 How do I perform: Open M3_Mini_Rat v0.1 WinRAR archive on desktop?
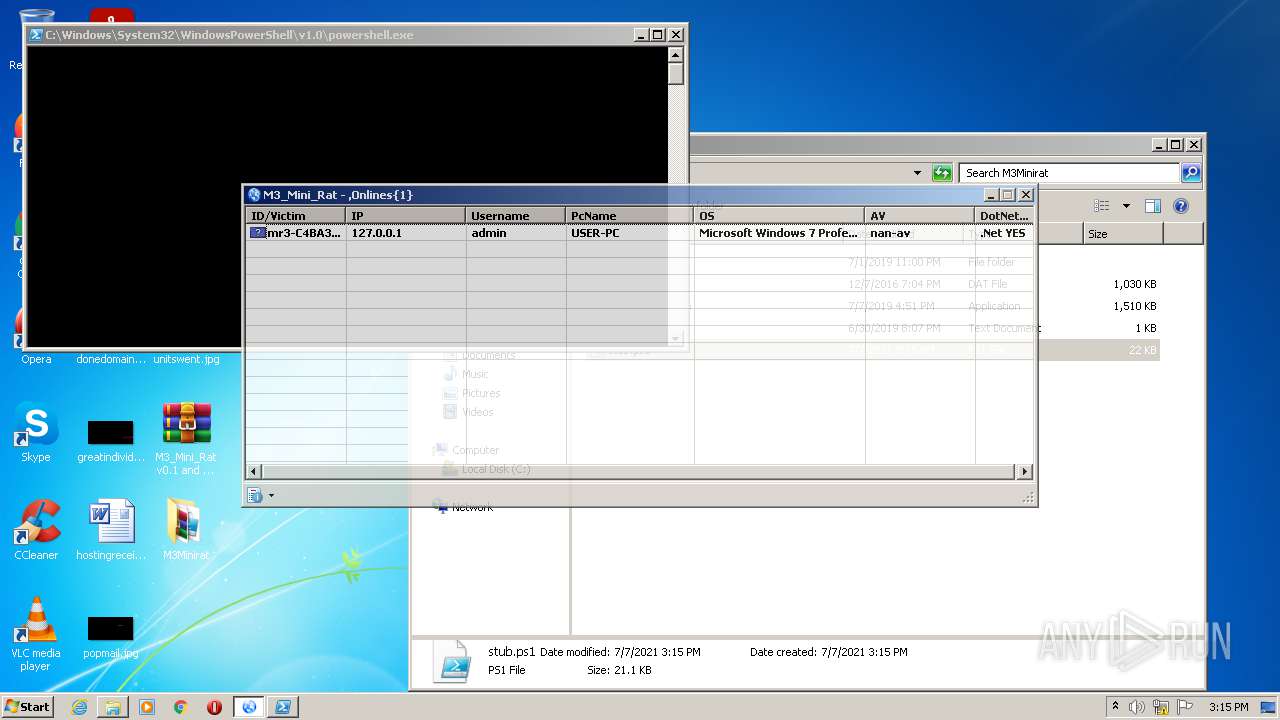click(186, 438)
